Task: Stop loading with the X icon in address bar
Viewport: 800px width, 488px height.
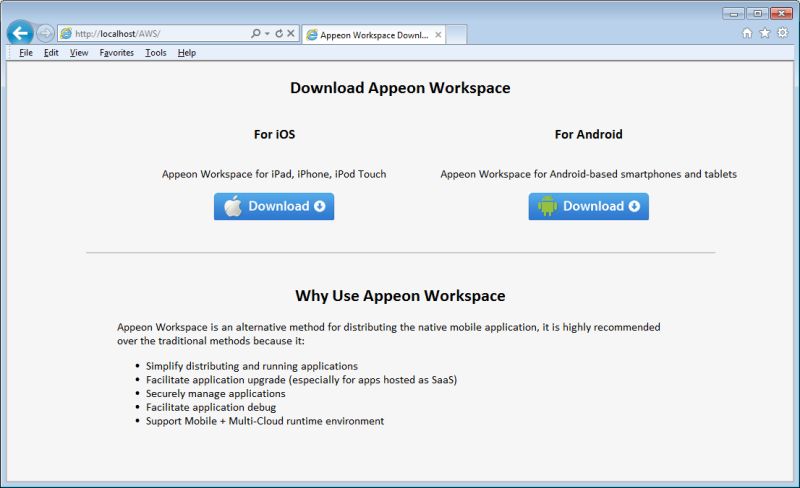Action: (x=291, y=33)
